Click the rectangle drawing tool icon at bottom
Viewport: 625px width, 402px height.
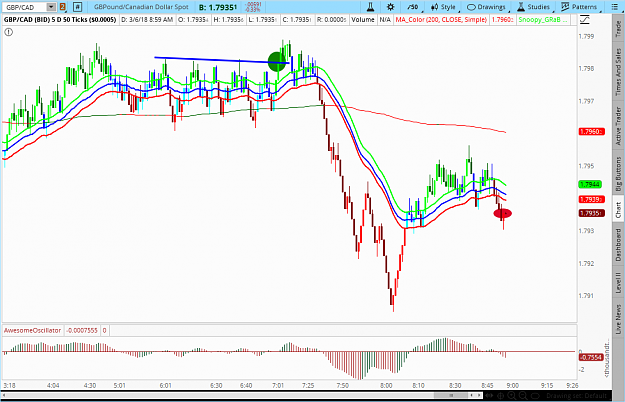click(535, 396)
